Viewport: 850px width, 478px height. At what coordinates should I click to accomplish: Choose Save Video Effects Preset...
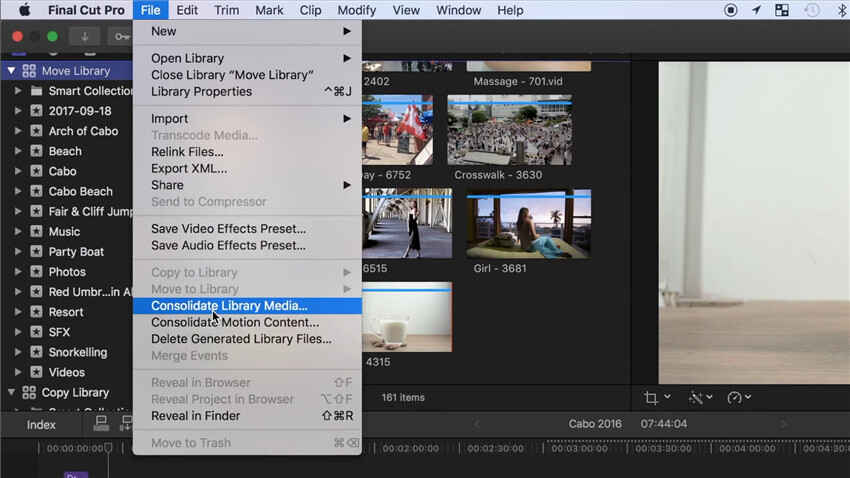click(x=248, y=229)
